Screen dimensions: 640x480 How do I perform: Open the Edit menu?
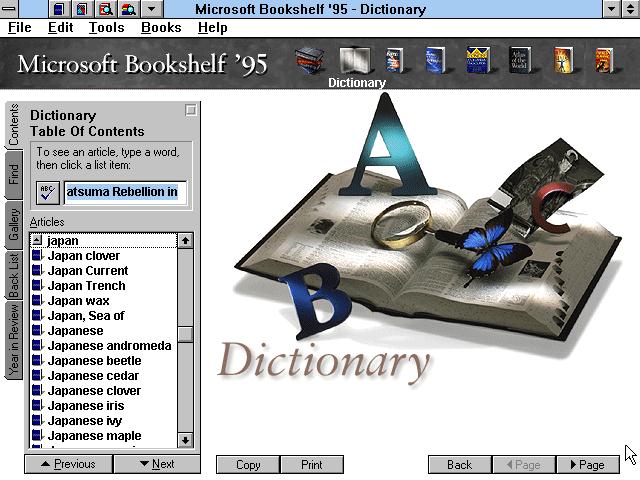60,28
